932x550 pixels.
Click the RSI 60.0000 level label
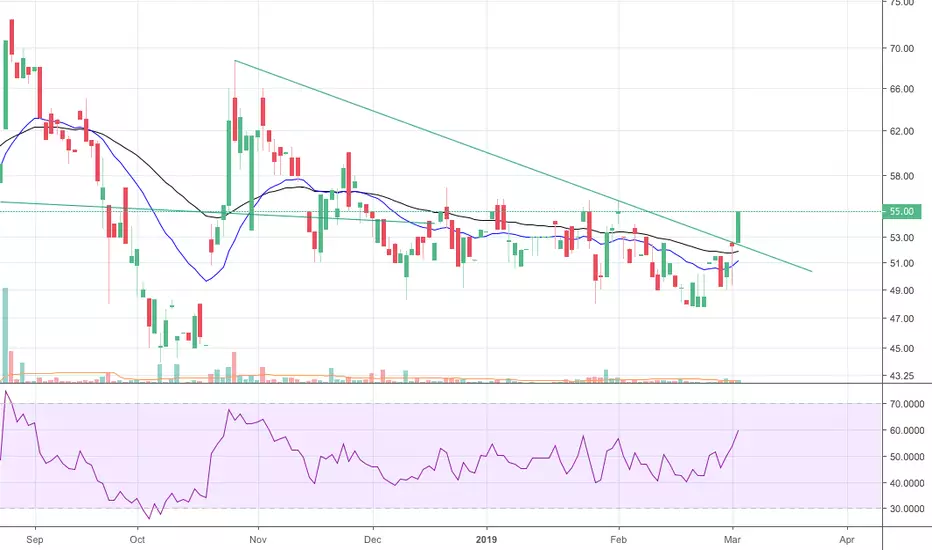click(x=906, y=430)
